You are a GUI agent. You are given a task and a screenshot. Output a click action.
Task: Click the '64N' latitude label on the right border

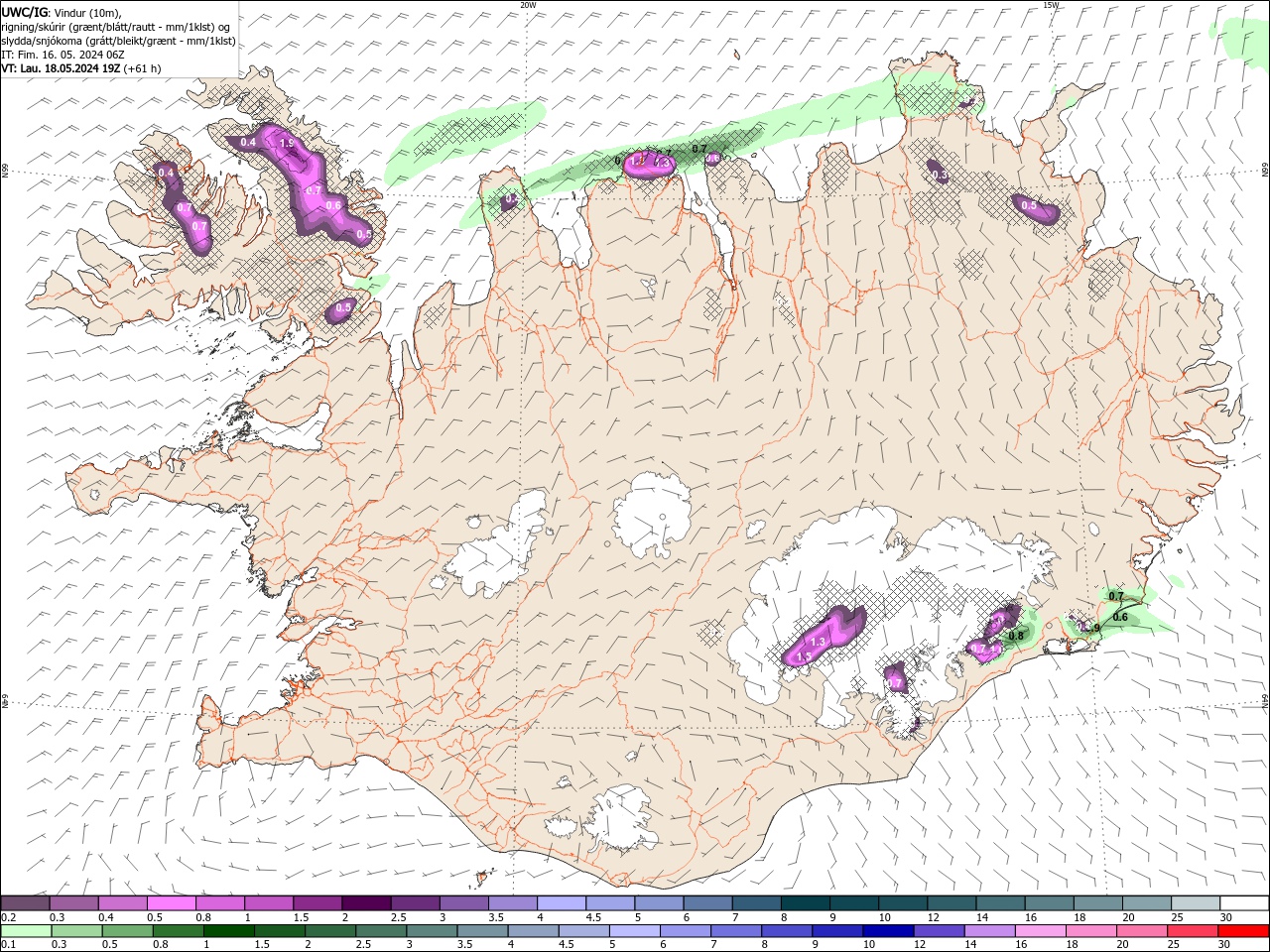click(x=1265, y=701)
